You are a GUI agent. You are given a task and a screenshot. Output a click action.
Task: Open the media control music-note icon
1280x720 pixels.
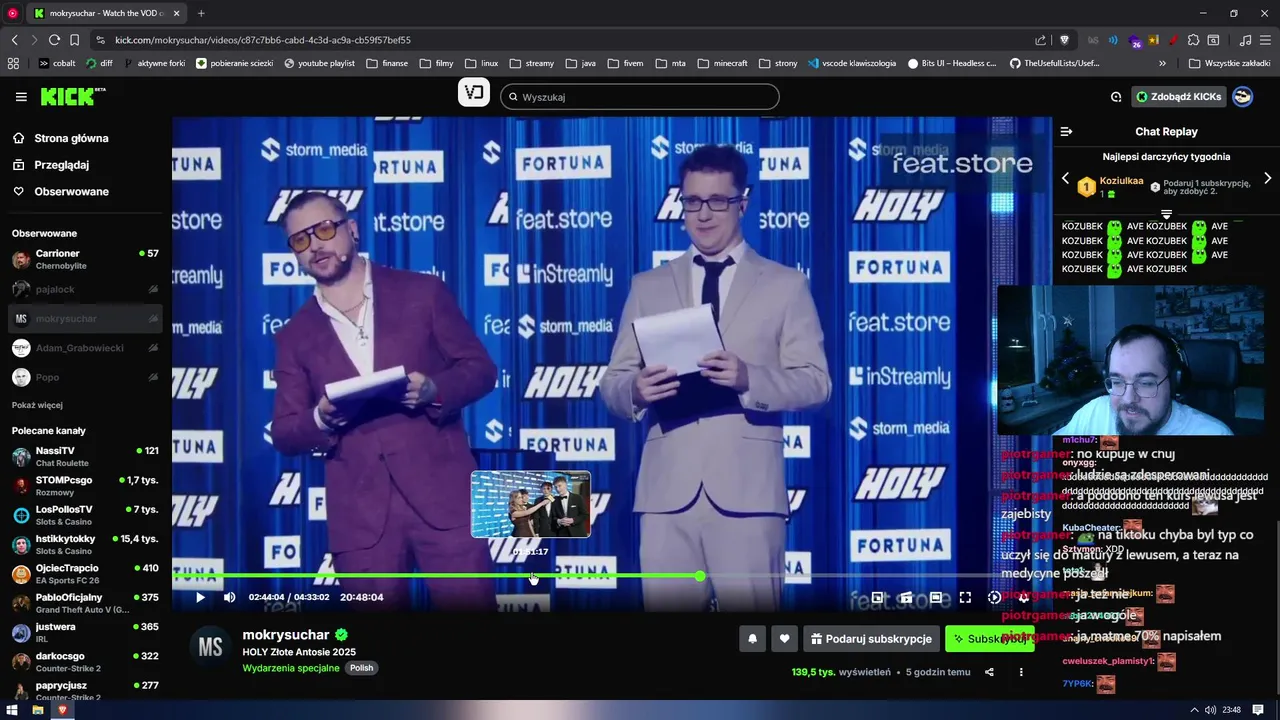click(x=1245, y=40)
